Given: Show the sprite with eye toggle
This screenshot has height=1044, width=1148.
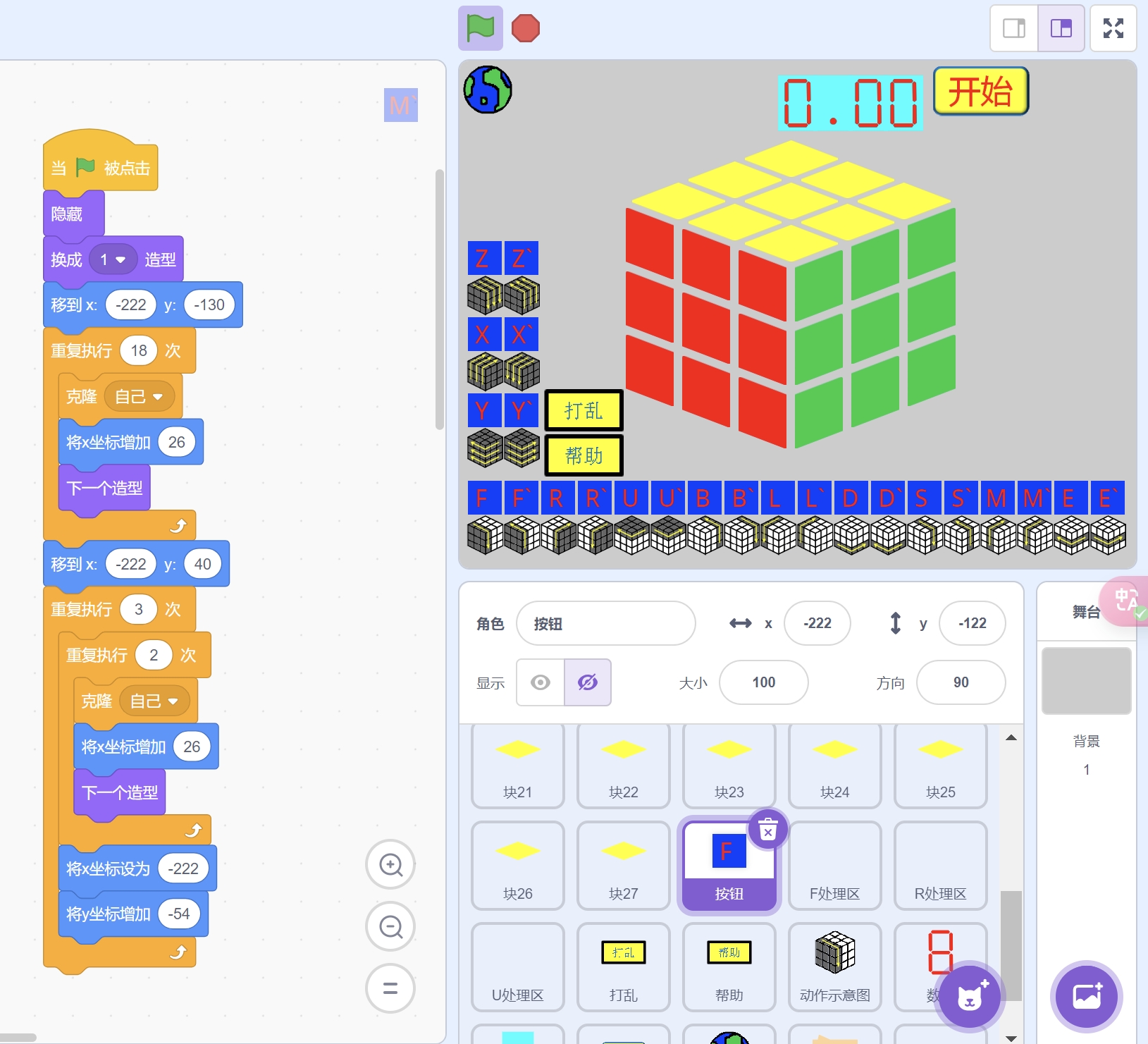Looking at the screenshot, I should [541, 682].
